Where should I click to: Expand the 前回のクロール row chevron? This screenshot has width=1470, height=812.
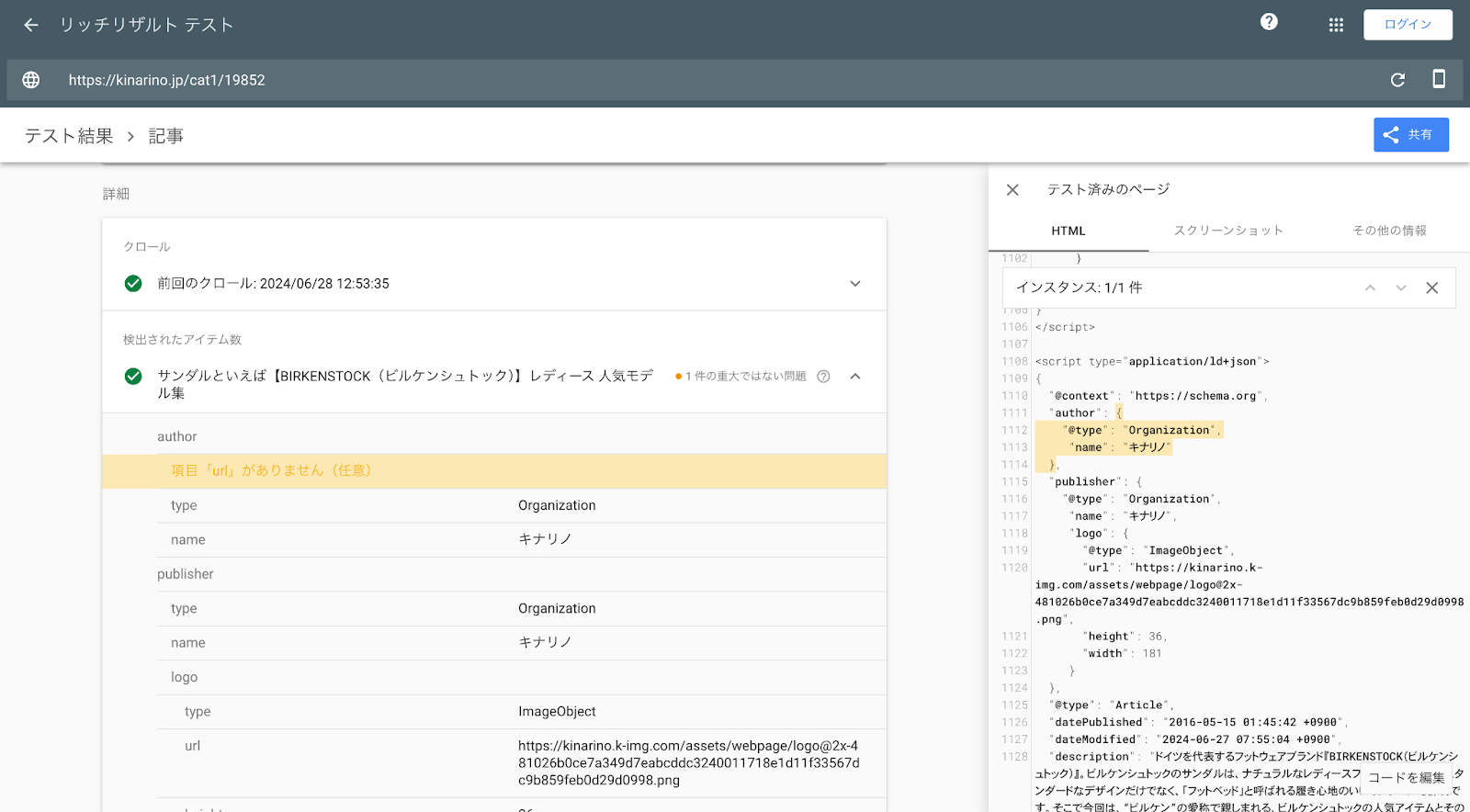coord(855,284)
